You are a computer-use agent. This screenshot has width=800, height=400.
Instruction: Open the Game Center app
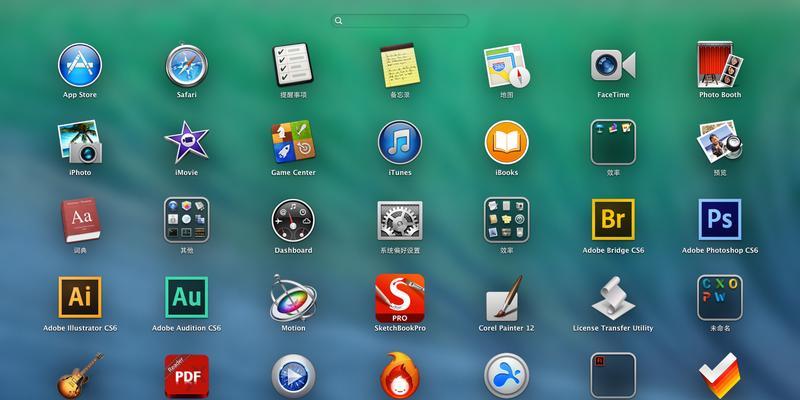click(293, 142)
